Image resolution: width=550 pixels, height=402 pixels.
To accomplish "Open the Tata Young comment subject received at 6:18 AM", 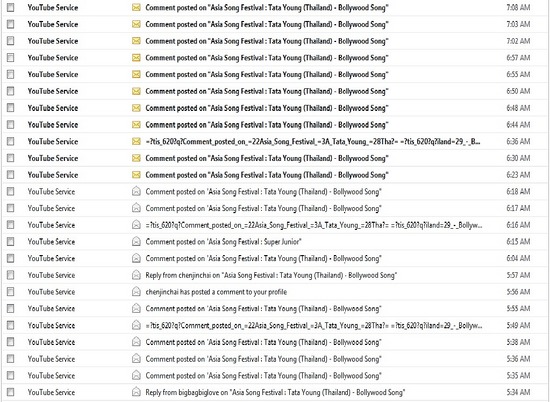I will [263, 192].
